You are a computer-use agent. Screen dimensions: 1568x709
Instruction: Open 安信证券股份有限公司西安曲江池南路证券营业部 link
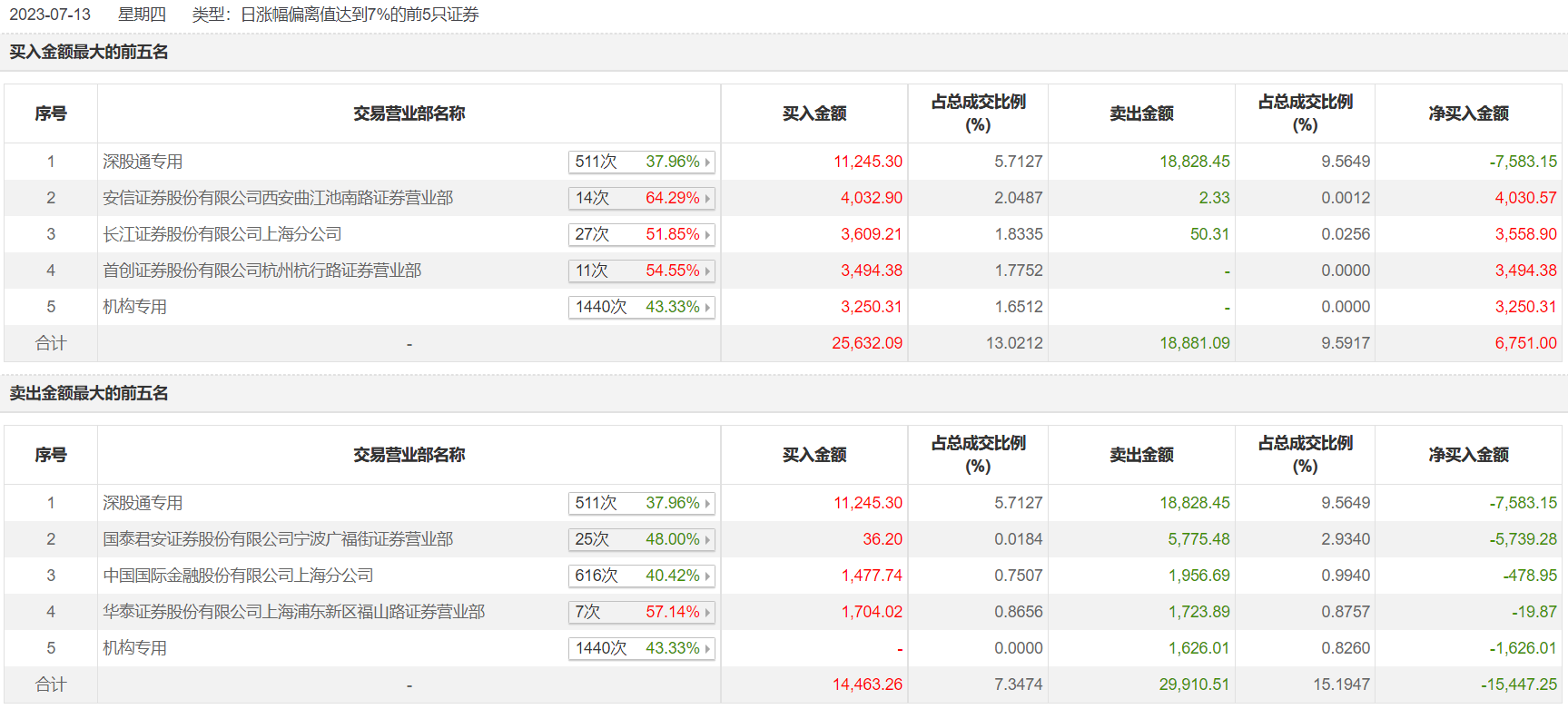(x=278, y=198)
